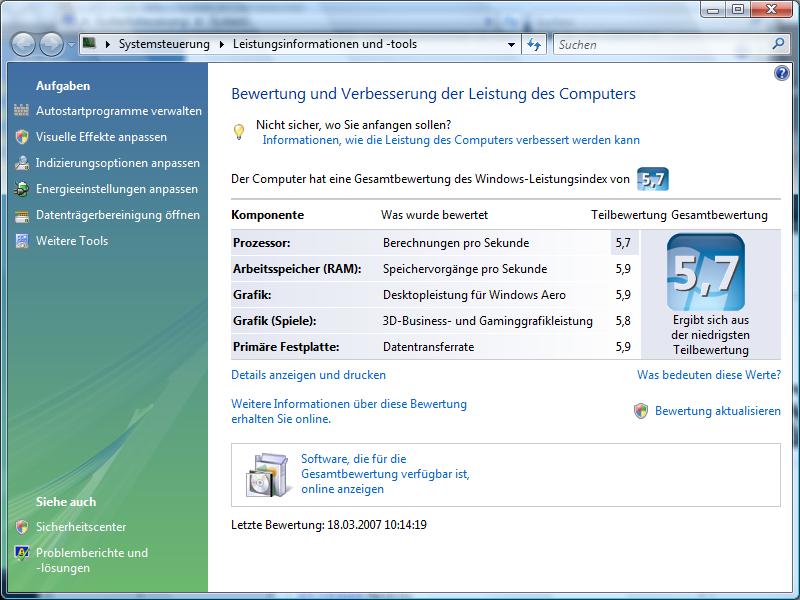Click the Autostartprogramme verwalten icon
Viewport: 800px width, 600px height.
[x=21, y=110]
